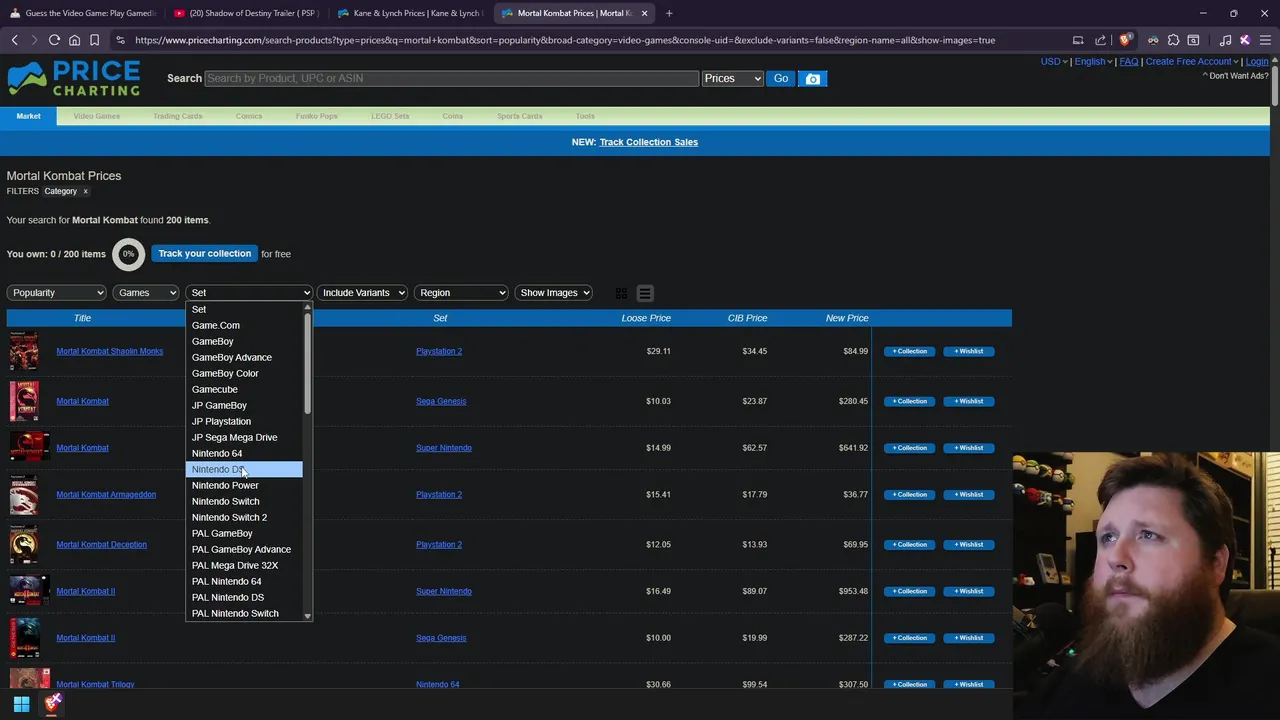This screenshot has height=720, width=1280.
Task: Pick PAL Mega Drive 32X from the list
Action: pos(244,565)
